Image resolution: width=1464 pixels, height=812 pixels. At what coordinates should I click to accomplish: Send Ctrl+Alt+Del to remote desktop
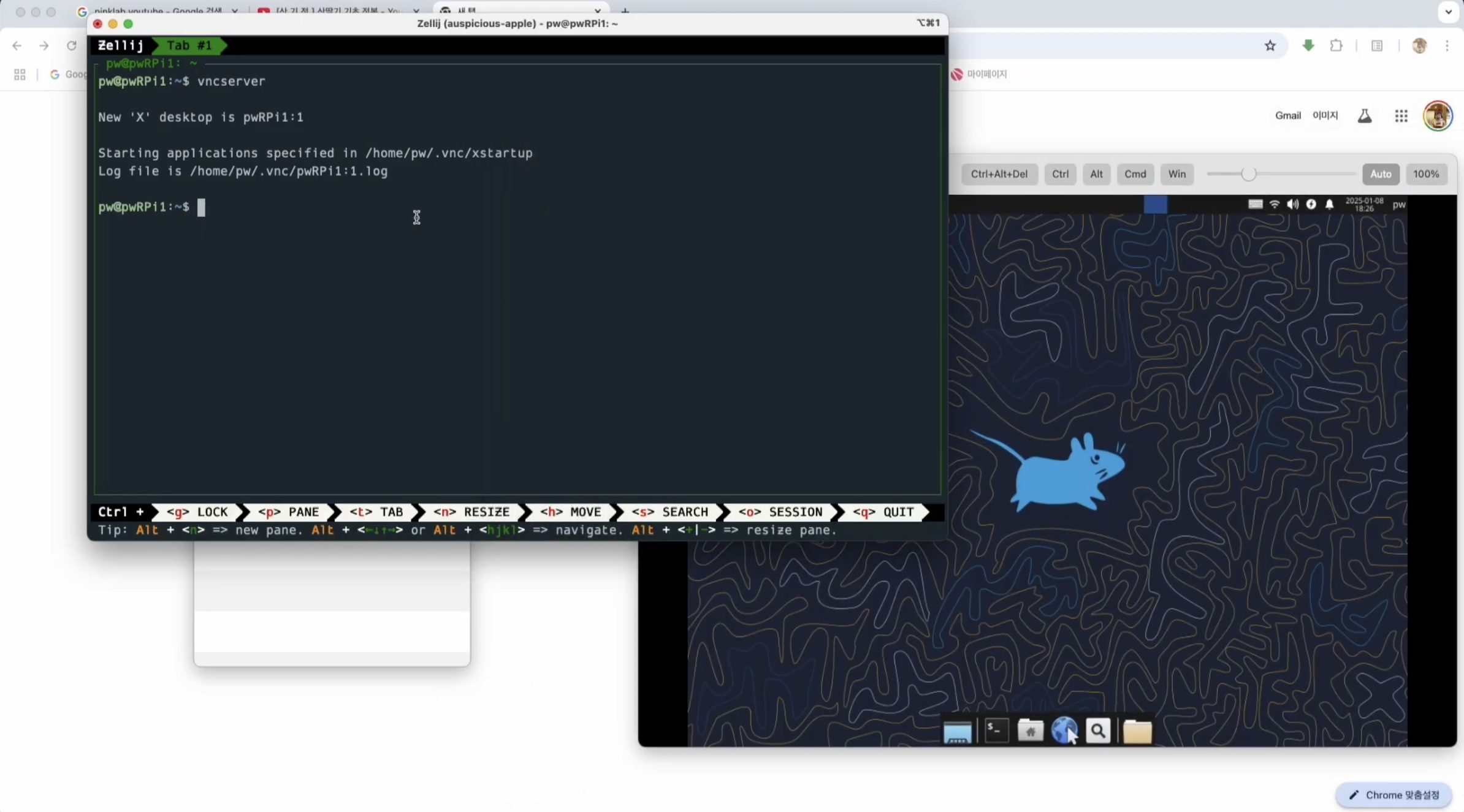point(999,174)
